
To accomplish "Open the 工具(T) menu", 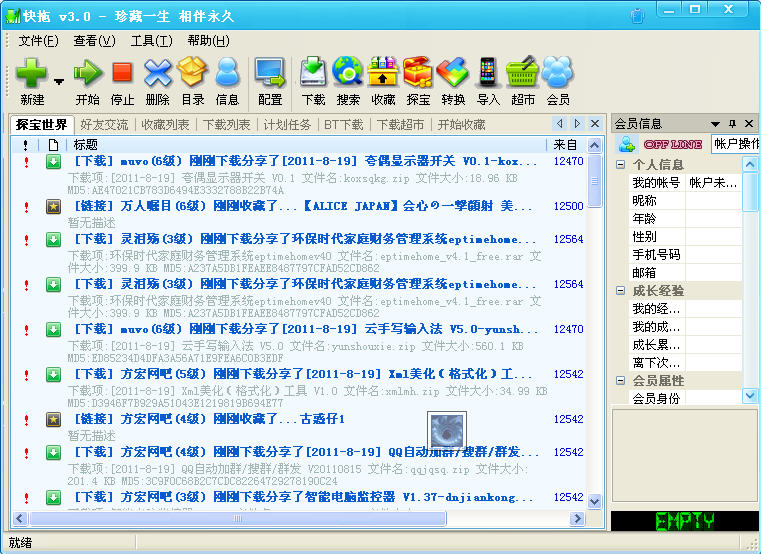I will [x=150, y=41].
